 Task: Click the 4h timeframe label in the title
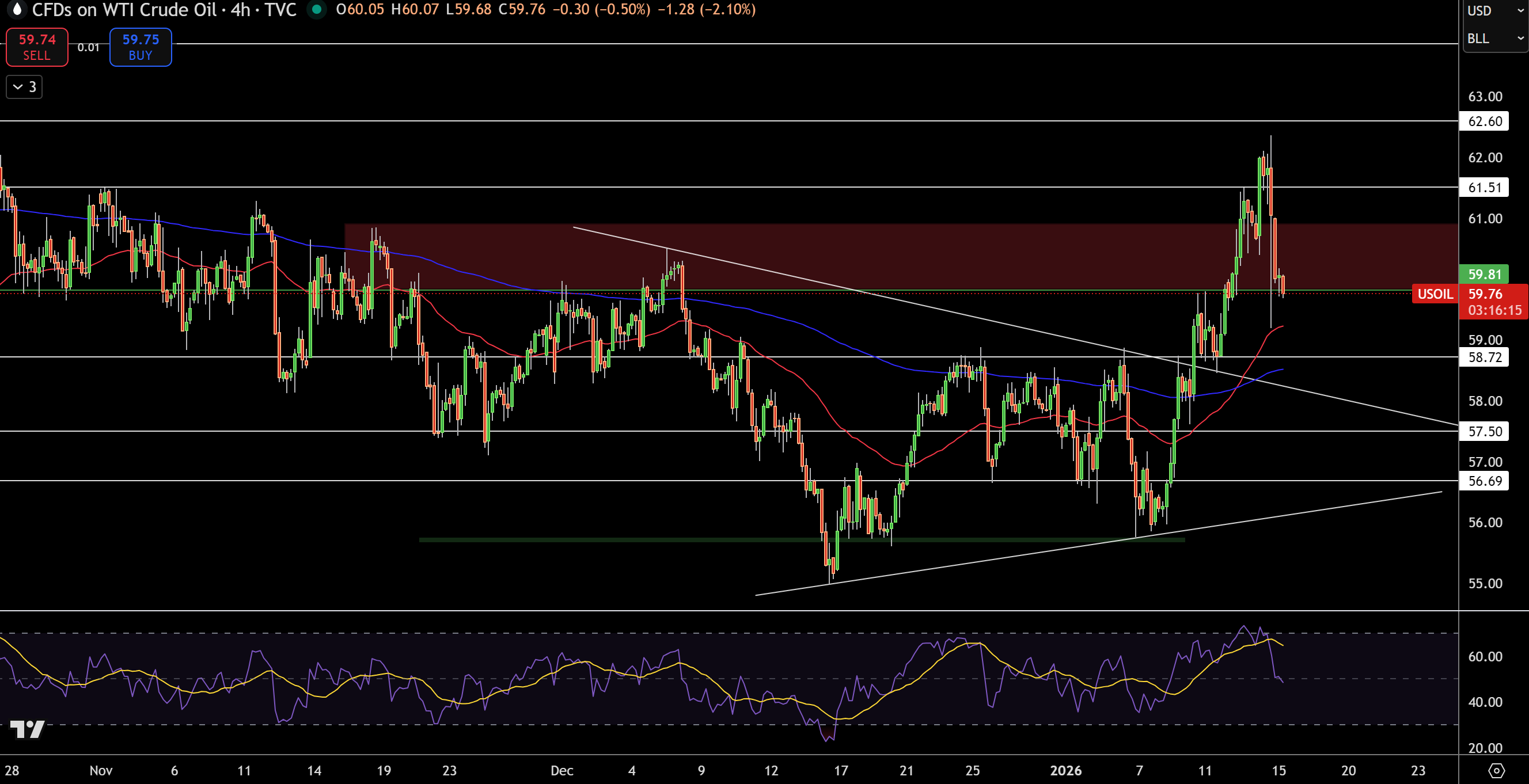click(x=240, y=9)
